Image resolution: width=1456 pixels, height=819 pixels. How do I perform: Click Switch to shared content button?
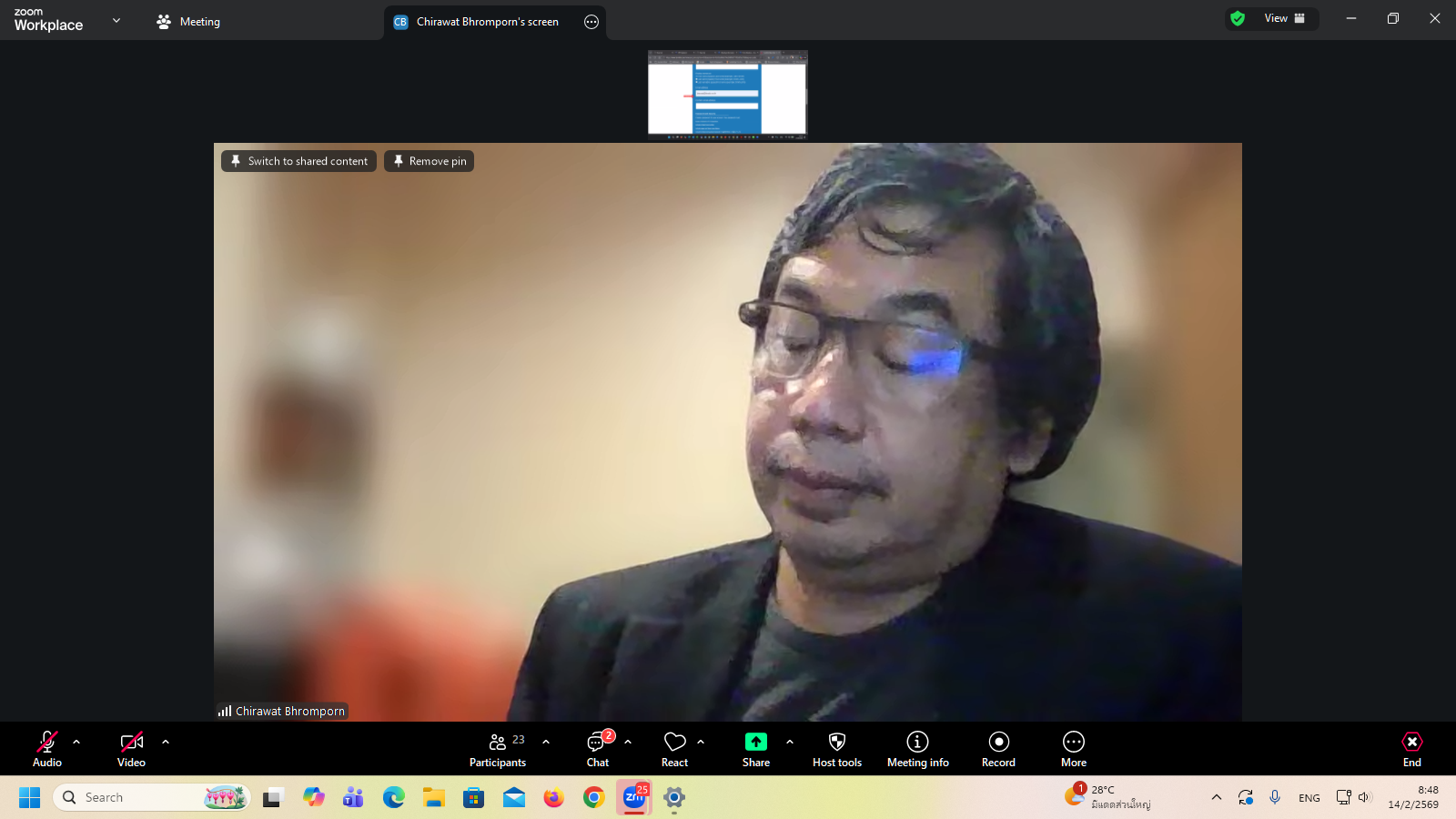[298, 161]
